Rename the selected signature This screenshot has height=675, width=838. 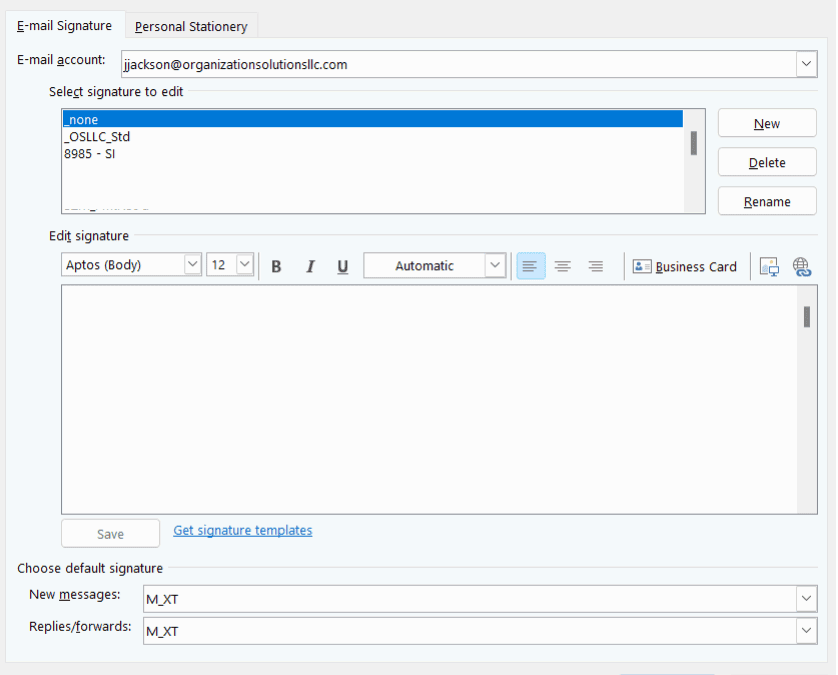(x=767, y=201)
